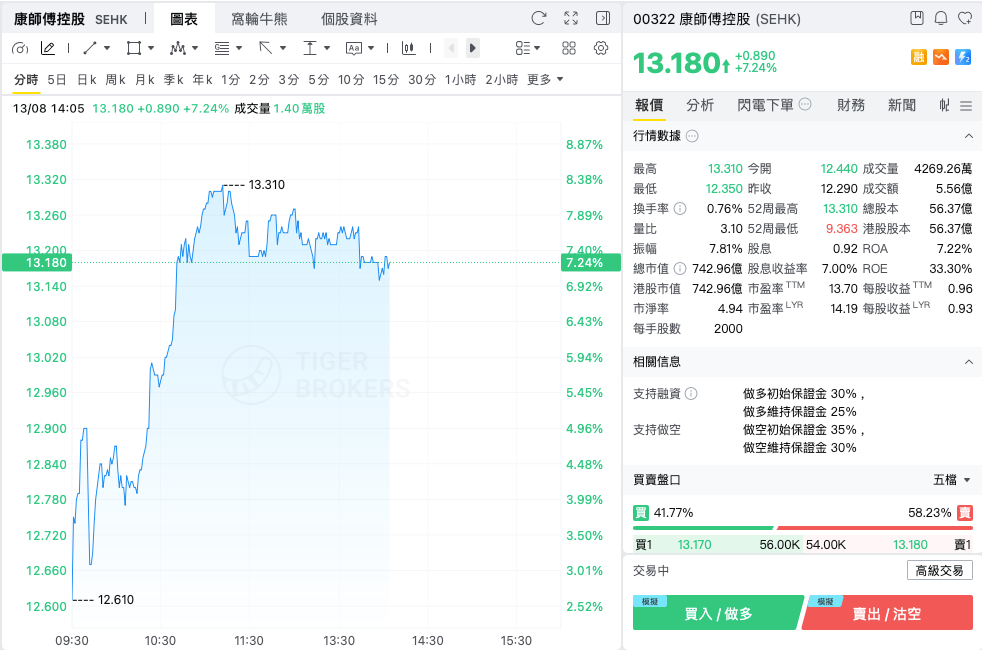Click the 買入 / 做多 button
This screenshot has height=650, width=982.
pyautogui.click(x=718, y=612)
